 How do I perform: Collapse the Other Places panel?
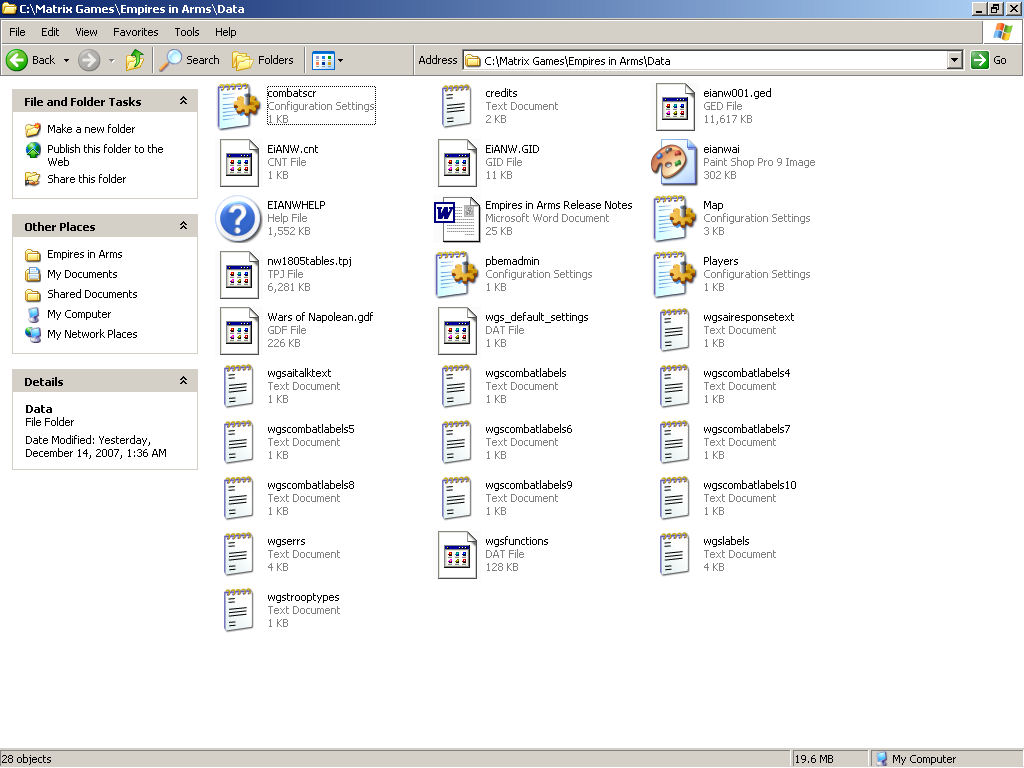tap(184, 226)
